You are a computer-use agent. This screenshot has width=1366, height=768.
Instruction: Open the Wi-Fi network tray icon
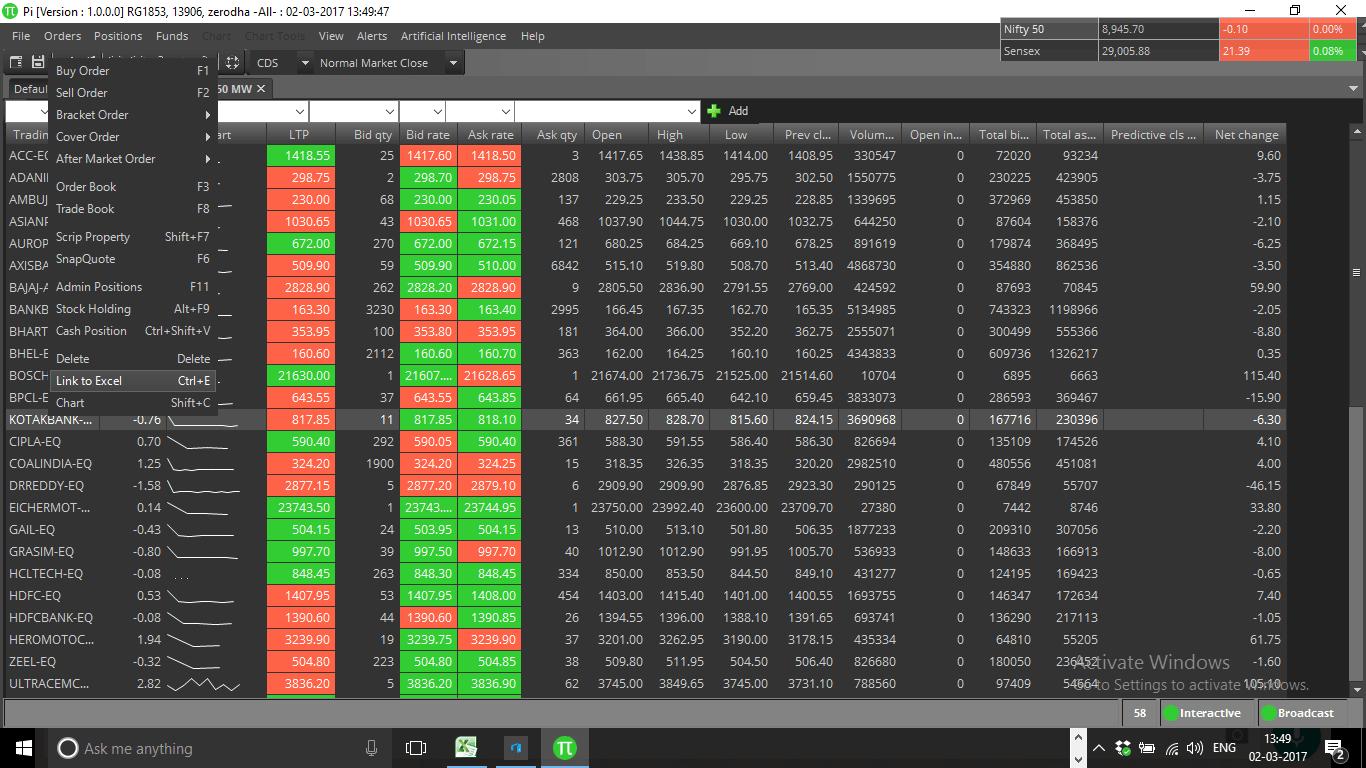[1171, 748]
